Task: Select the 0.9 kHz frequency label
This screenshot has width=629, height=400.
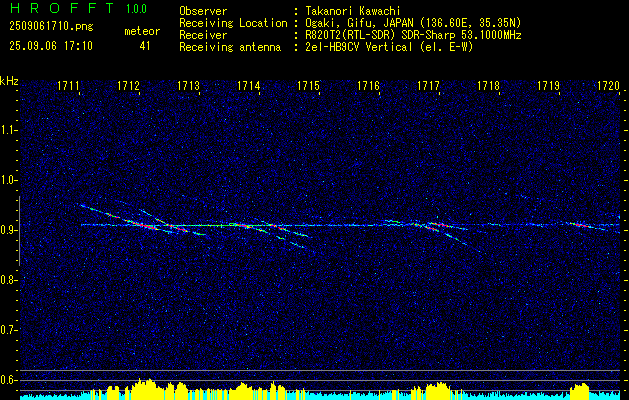Action: tap(8, 230)
